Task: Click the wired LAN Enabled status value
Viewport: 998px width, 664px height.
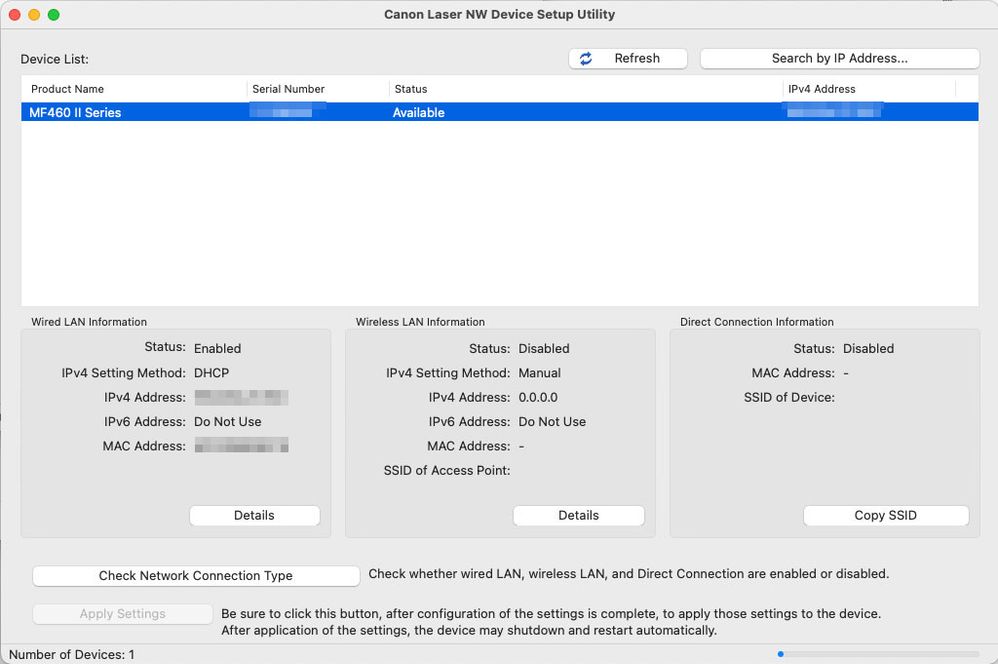Action: (218, 348)
